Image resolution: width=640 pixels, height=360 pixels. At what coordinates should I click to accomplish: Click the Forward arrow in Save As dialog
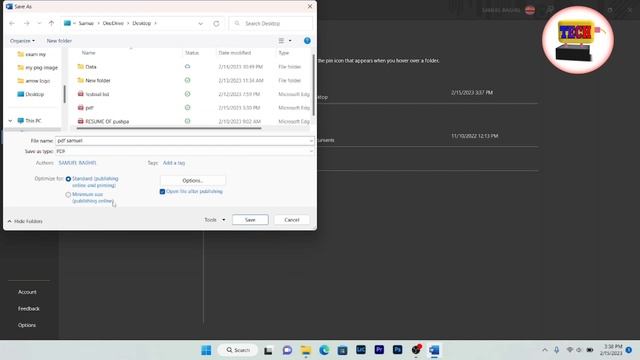pos(27,24)
